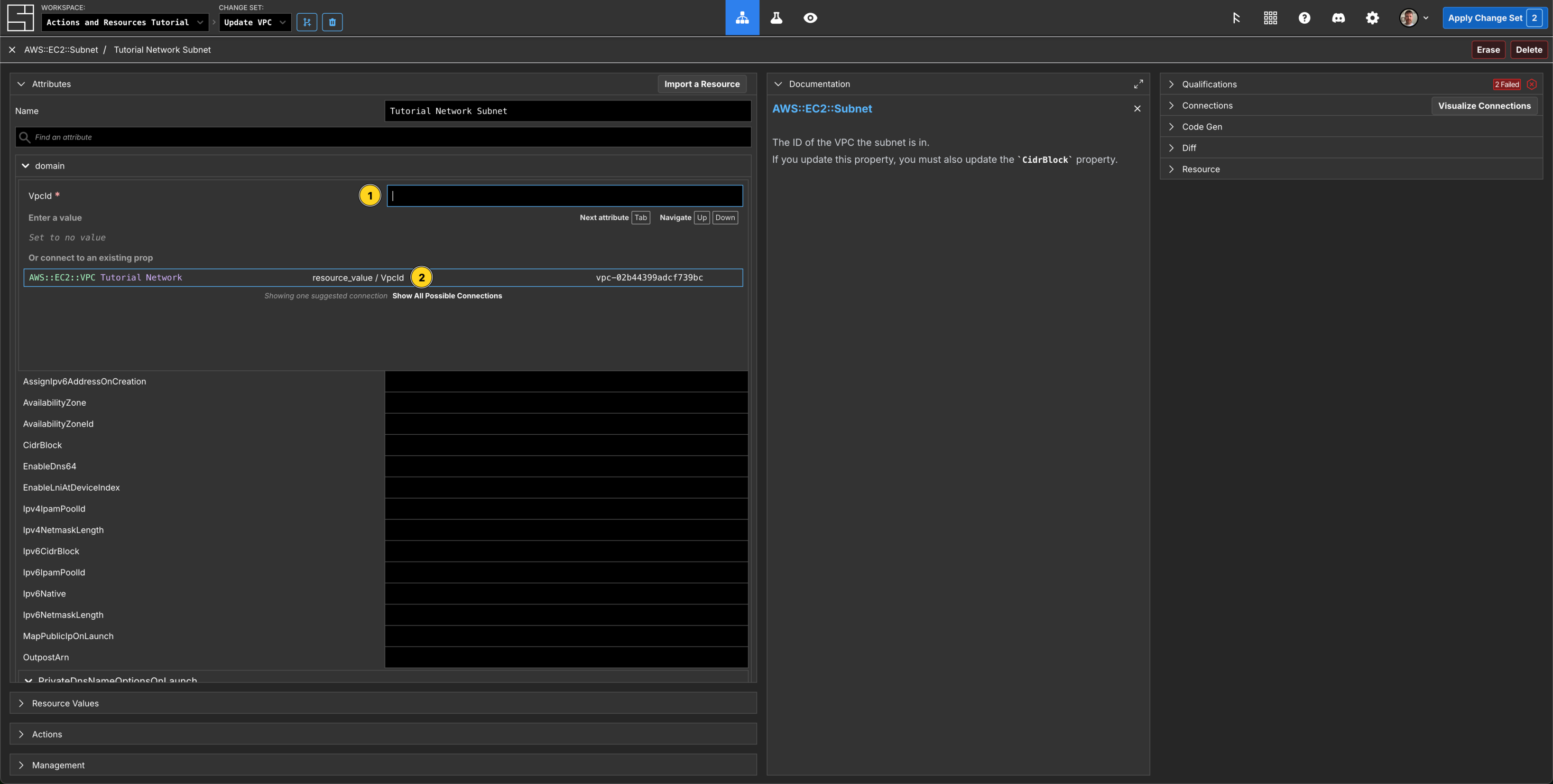
Task: Close the subnet component view with X
Action: point(12,50)
